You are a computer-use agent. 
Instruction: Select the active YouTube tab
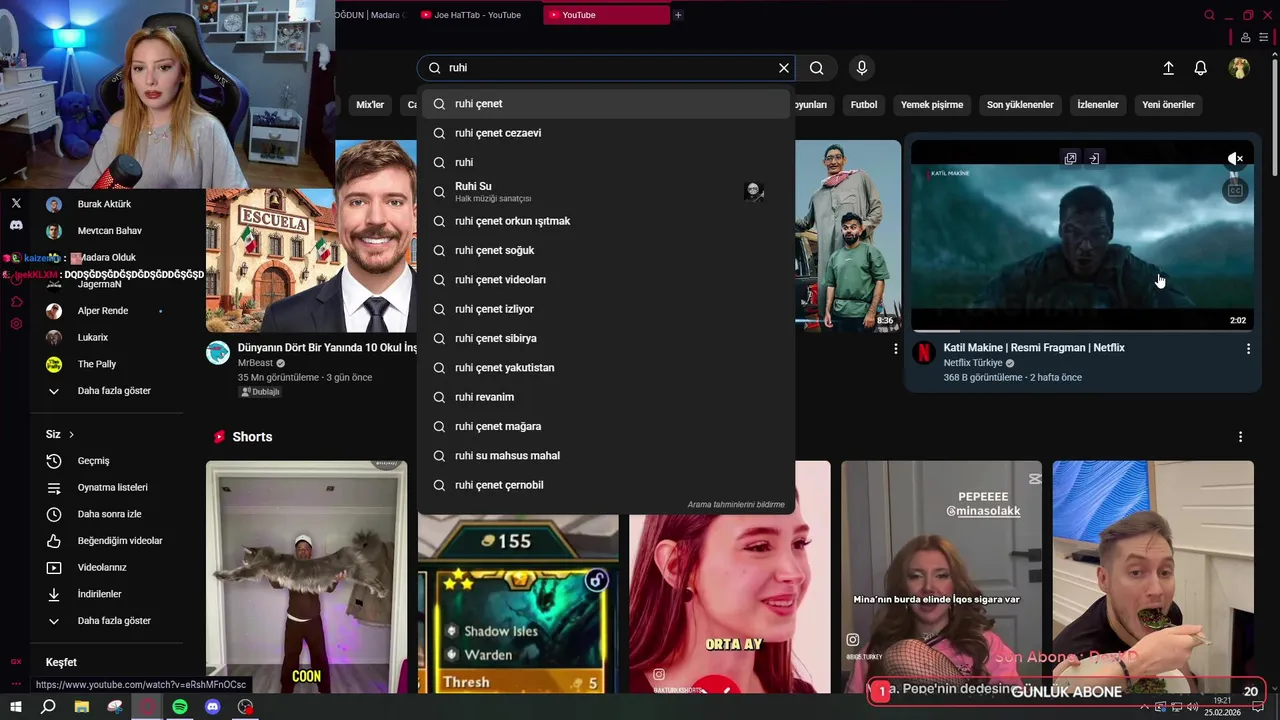pos(606,15)
